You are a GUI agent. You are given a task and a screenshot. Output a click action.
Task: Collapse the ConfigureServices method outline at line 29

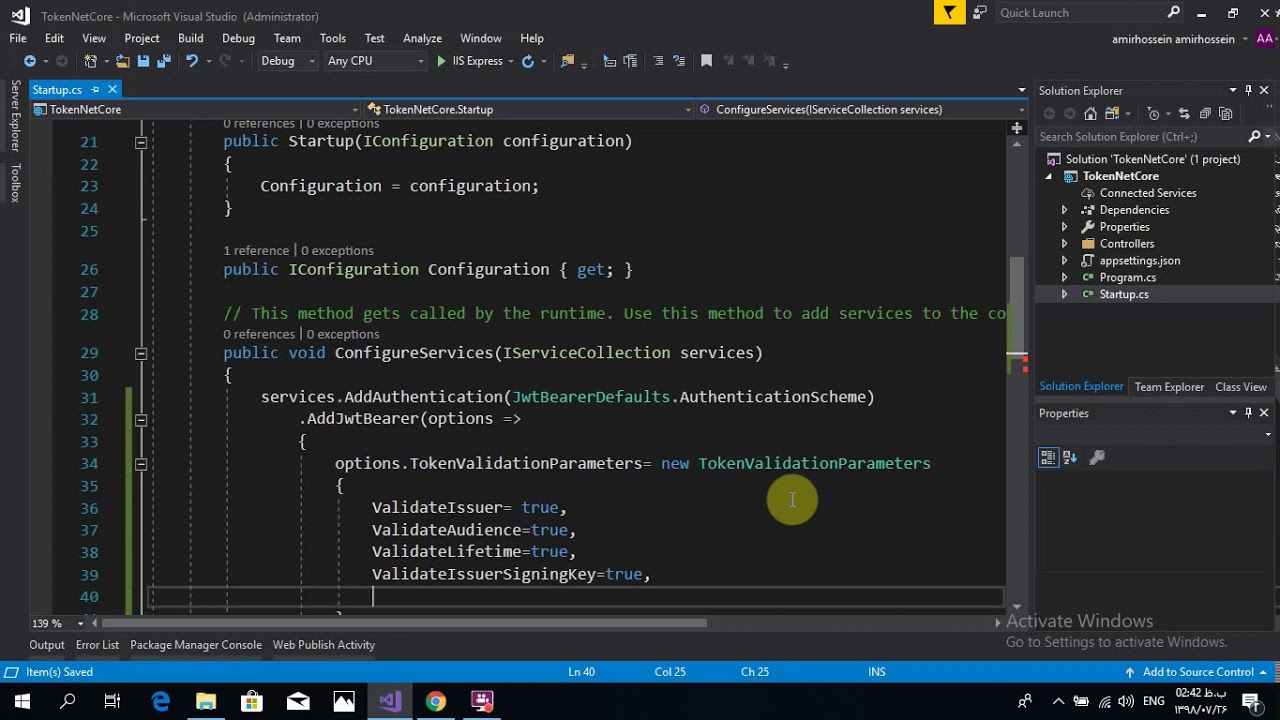click(141, 353)
